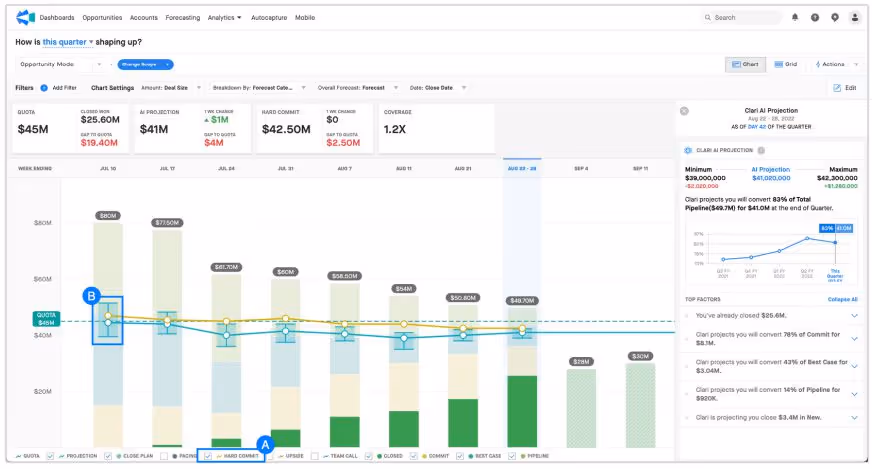This screenshot has width=872, height=469.
Task: Open the Analytics menu
Action: [224, 18]
